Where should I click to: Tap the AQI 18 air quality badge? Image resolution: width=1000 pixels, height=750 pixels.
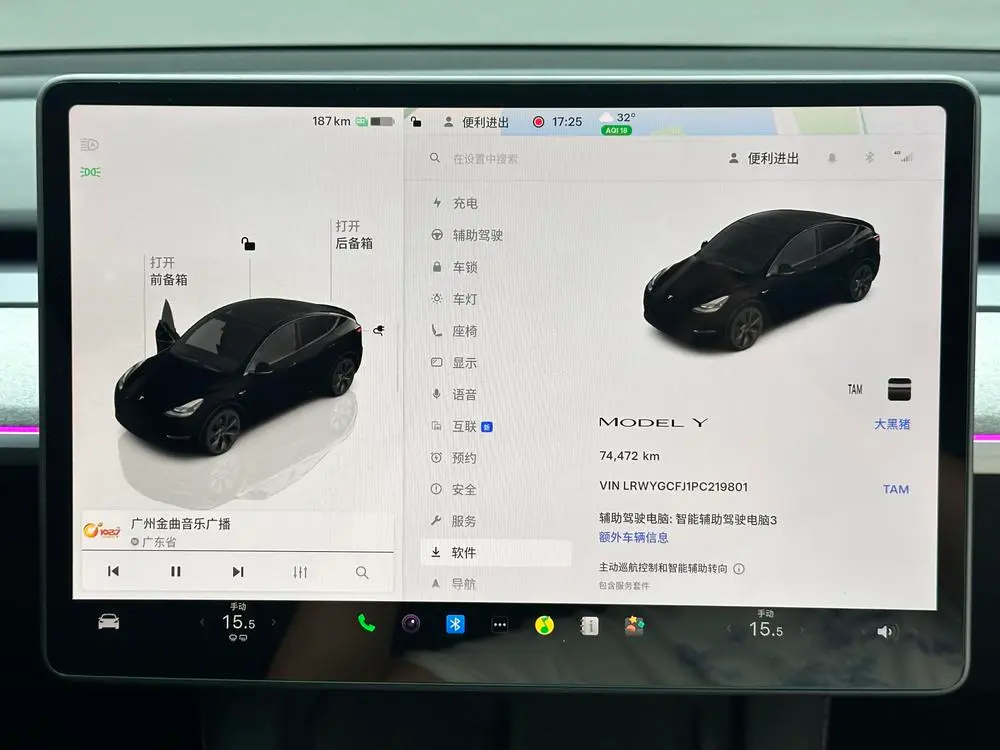point(616,130)
